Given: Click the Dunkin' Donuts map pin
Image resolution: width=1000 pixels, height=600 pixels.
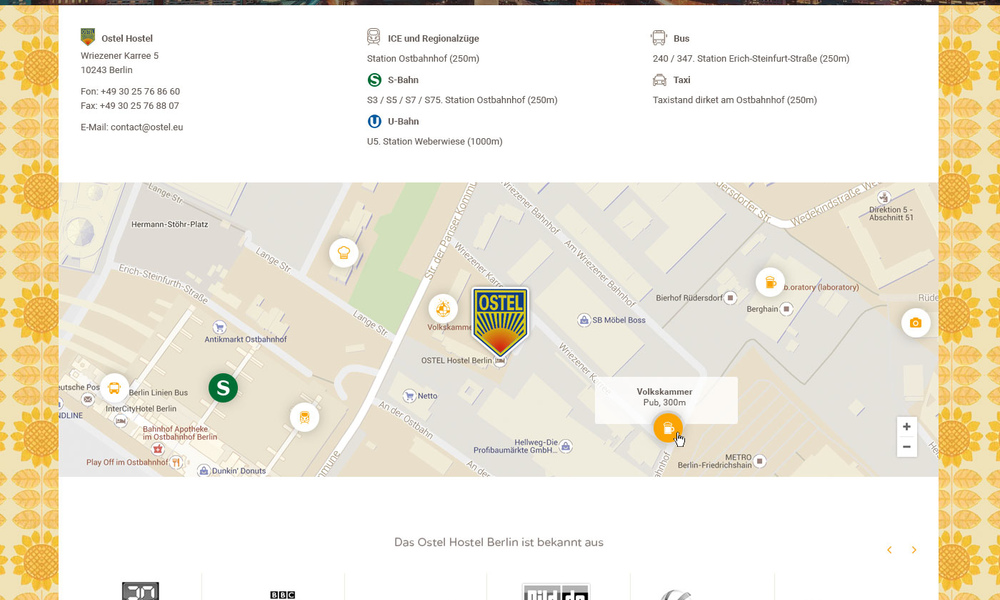Looking at the screenshot, I should point(203,471).
